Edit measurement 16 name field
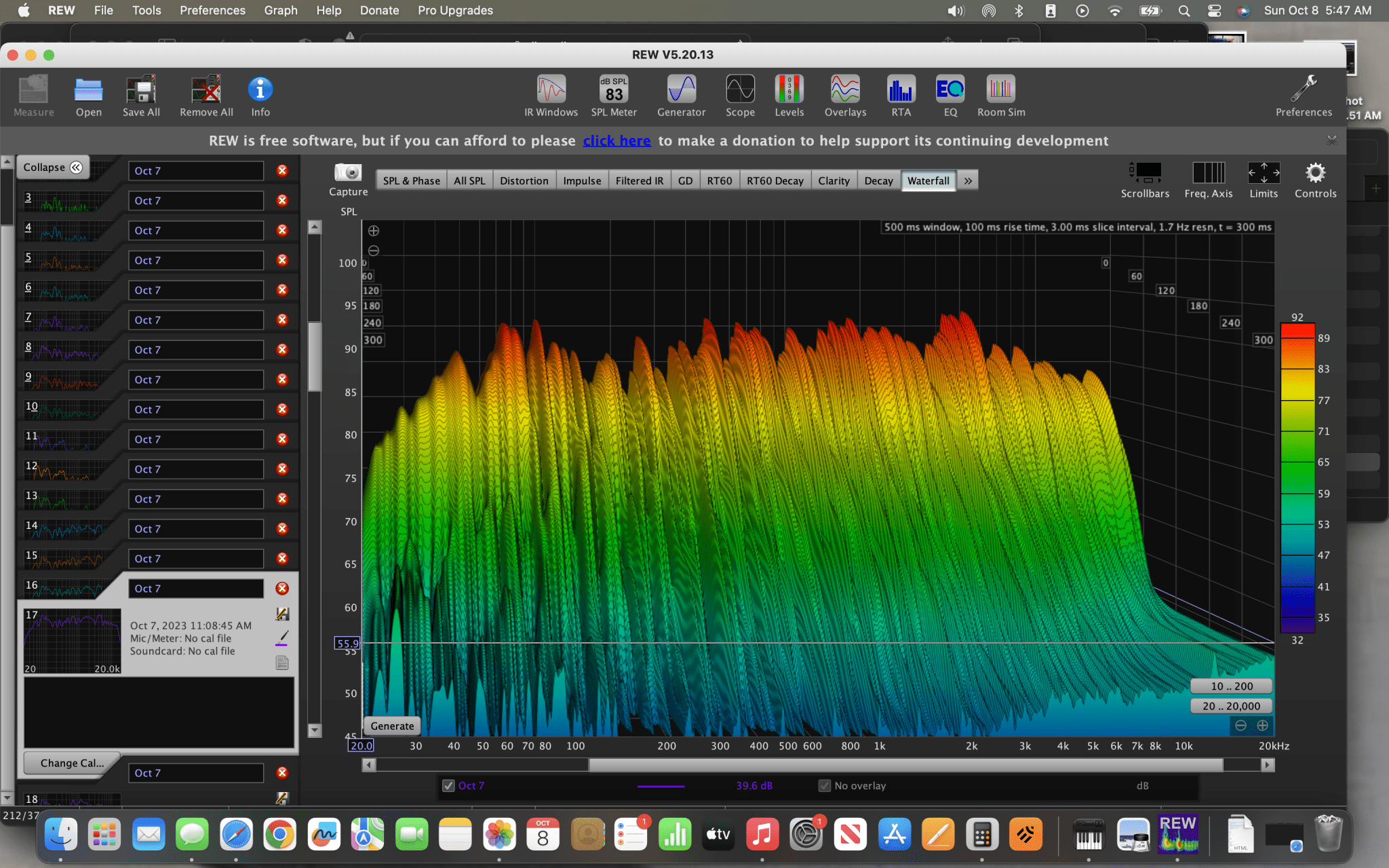 pyautogui.click(x=196, y=589)
